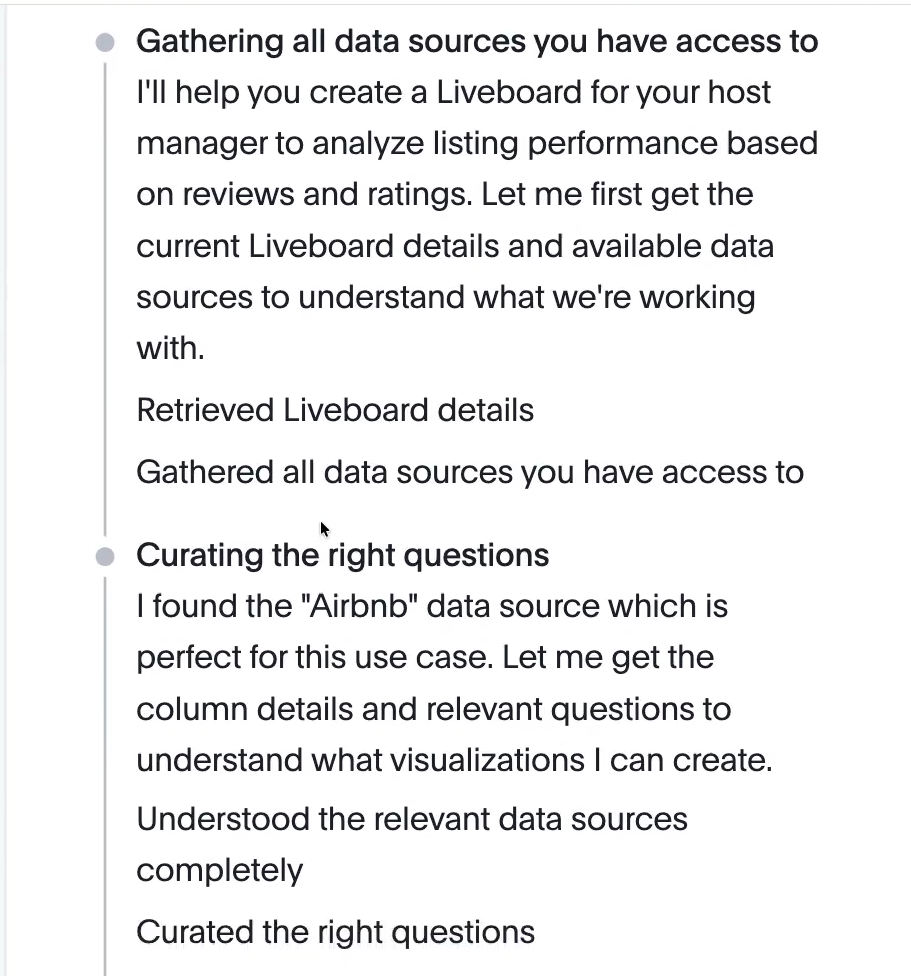Viewport: 911px width, 976px height.
Task: Click the "on reviews and ratings" text line
Action: tap(444, 194)
